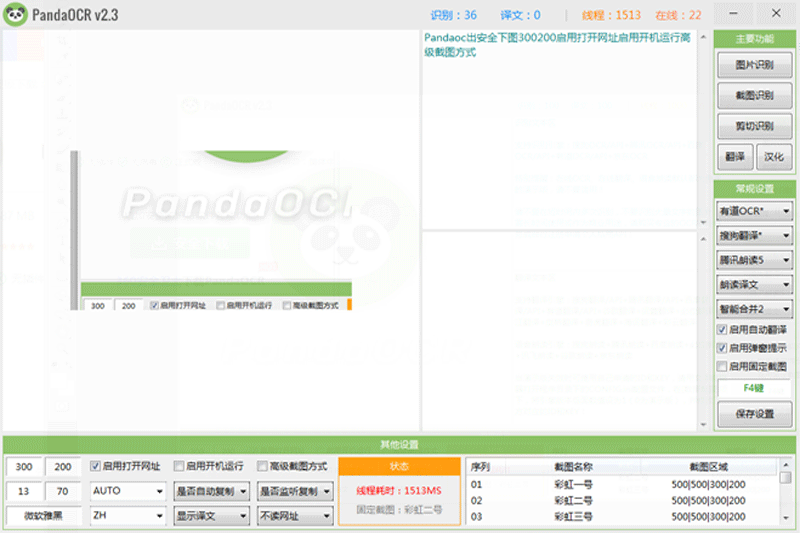Open the 腾讯朗读5 dropdown

(754, 260)
